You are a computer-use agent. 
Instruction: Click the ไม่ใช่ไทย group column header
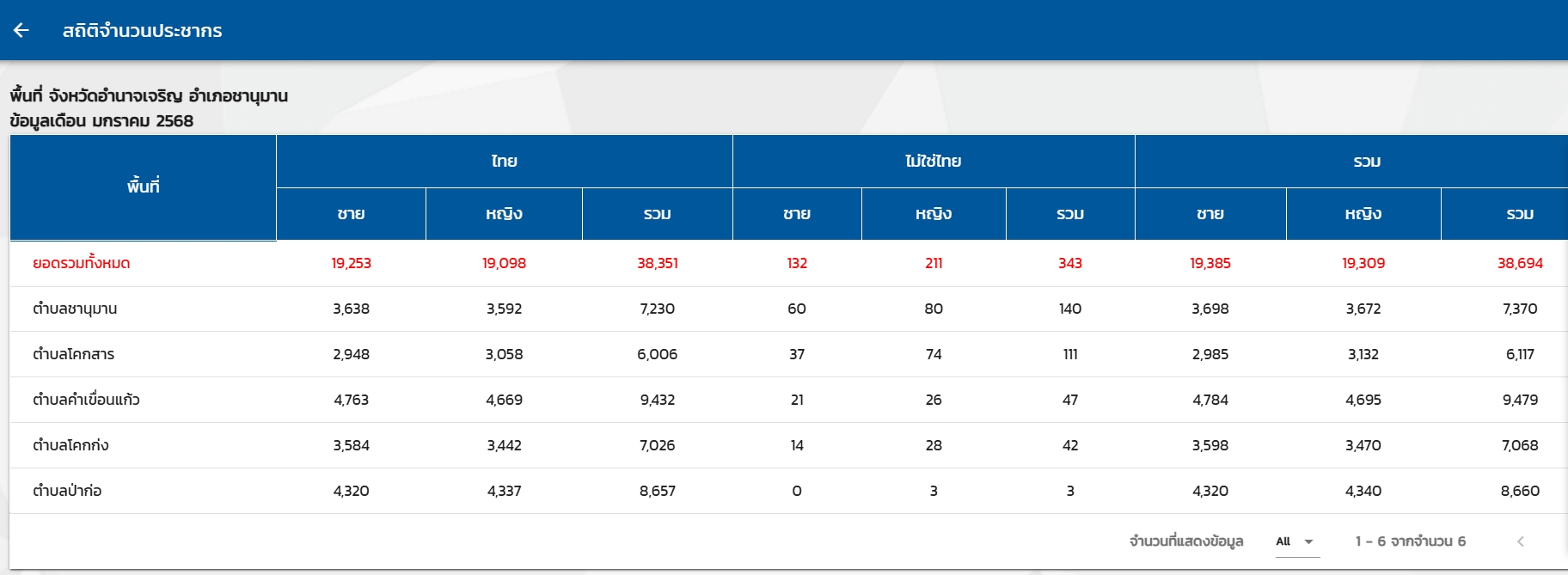933,162
